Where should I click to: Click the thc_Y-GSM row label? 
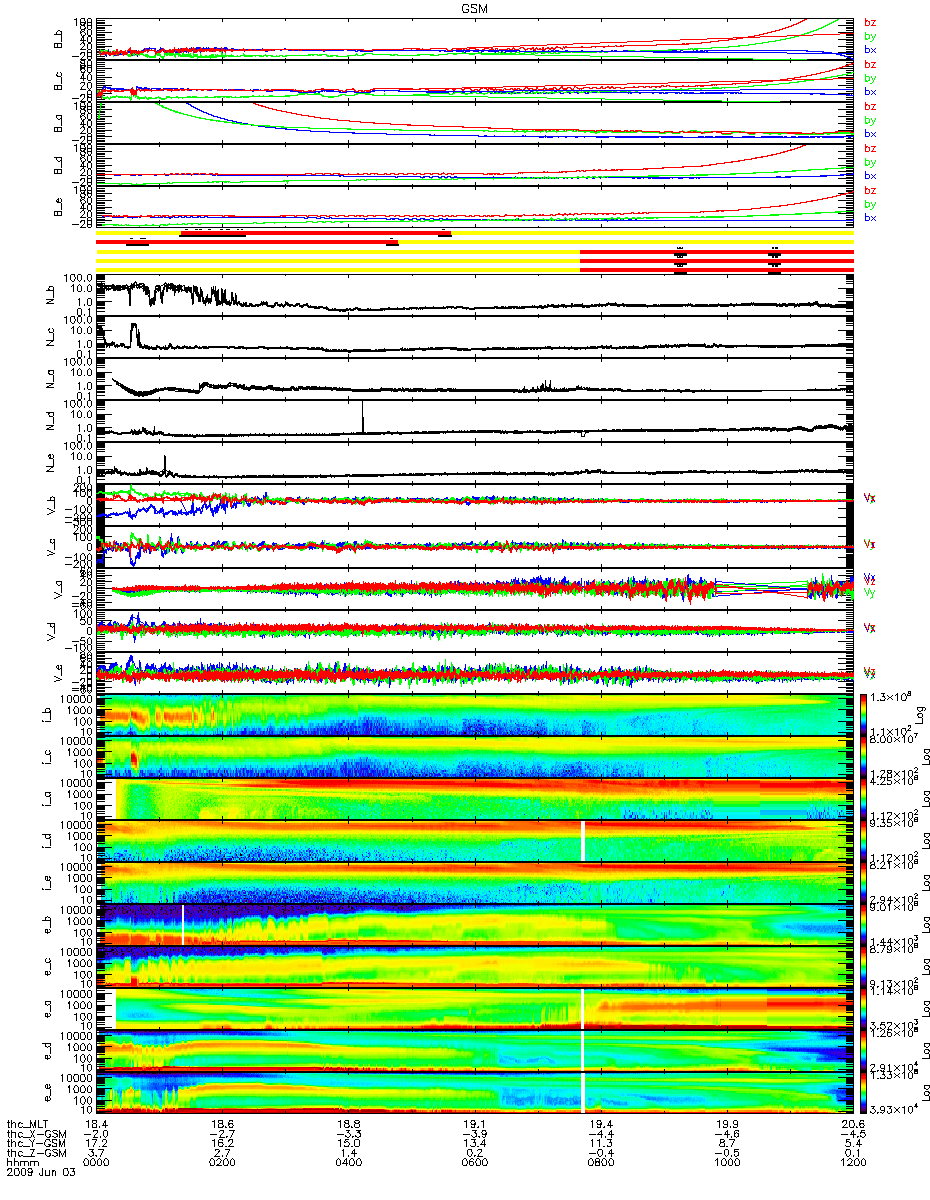pos(36,1143)
